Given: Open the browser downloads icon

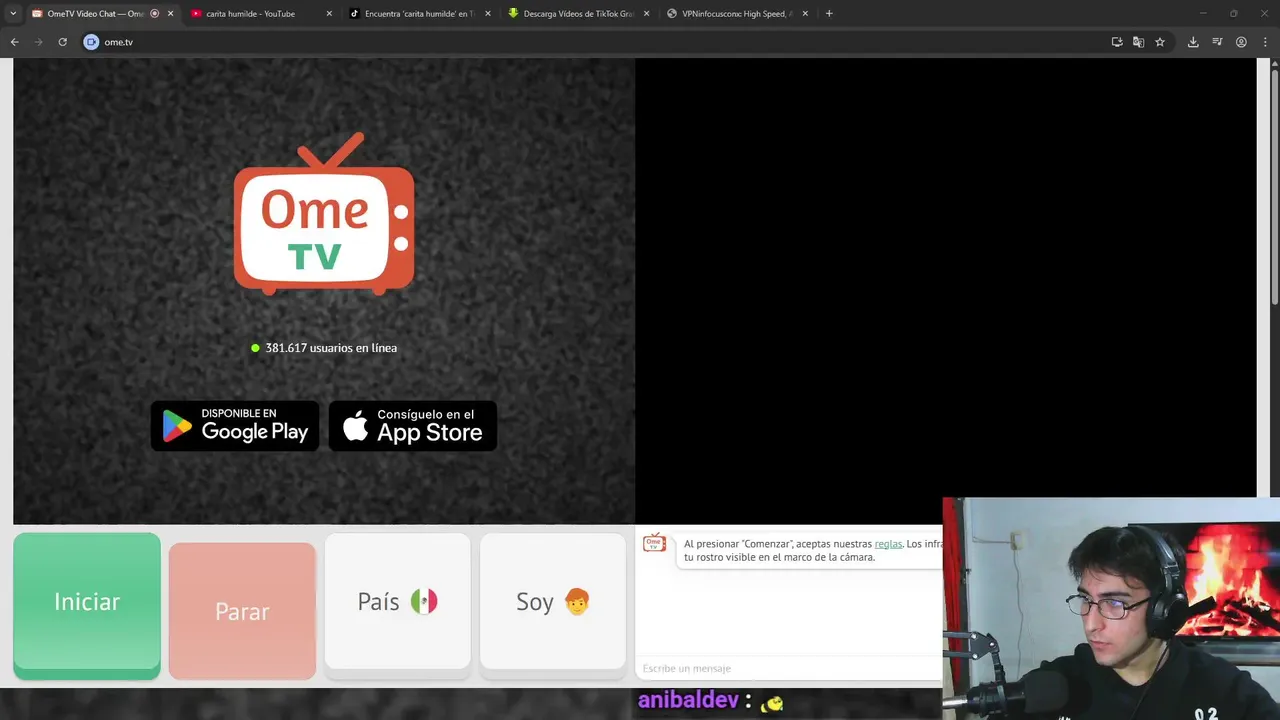Looking at the screenshot, I should click(x=1193, y=42).
